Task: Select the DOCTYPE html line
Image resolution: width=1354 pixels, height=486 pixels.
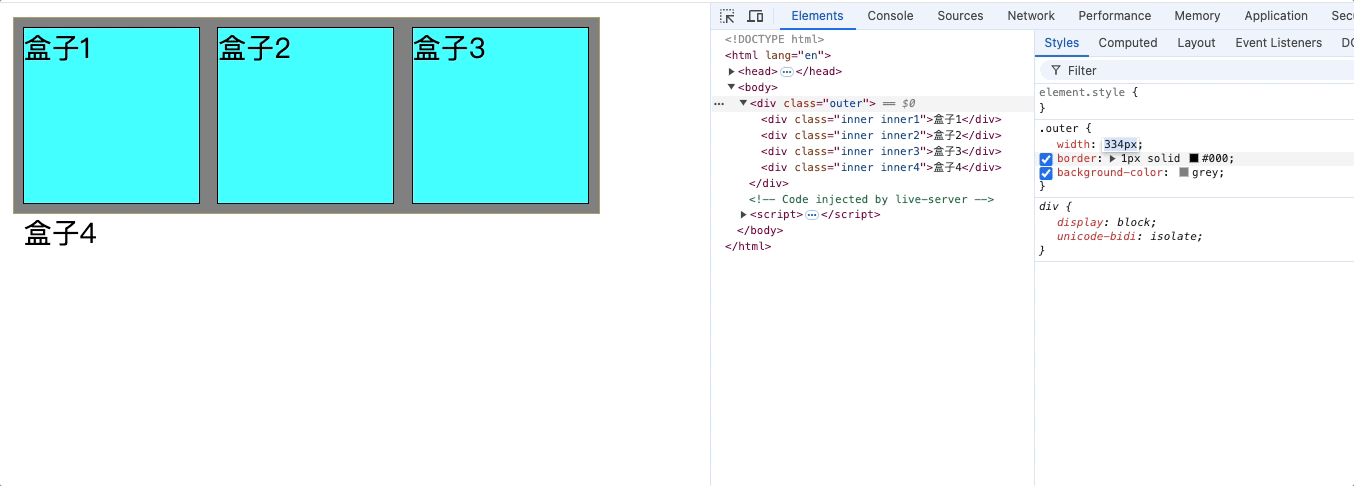Action: [774, 39]
